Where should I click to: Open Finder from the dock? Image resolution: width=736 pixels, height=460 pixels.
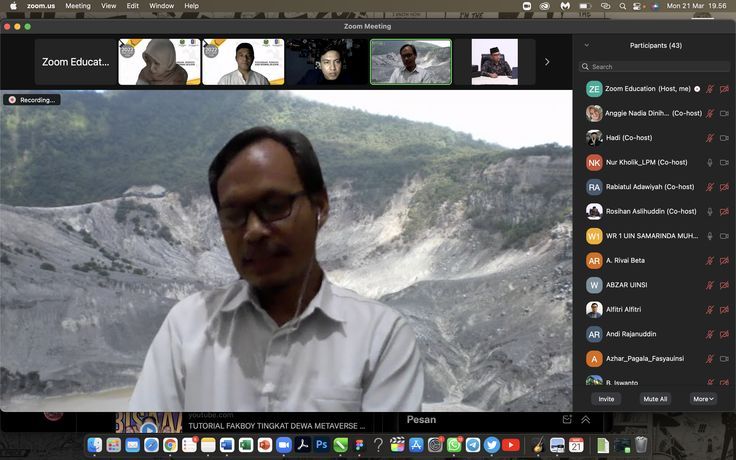[95, 445]
